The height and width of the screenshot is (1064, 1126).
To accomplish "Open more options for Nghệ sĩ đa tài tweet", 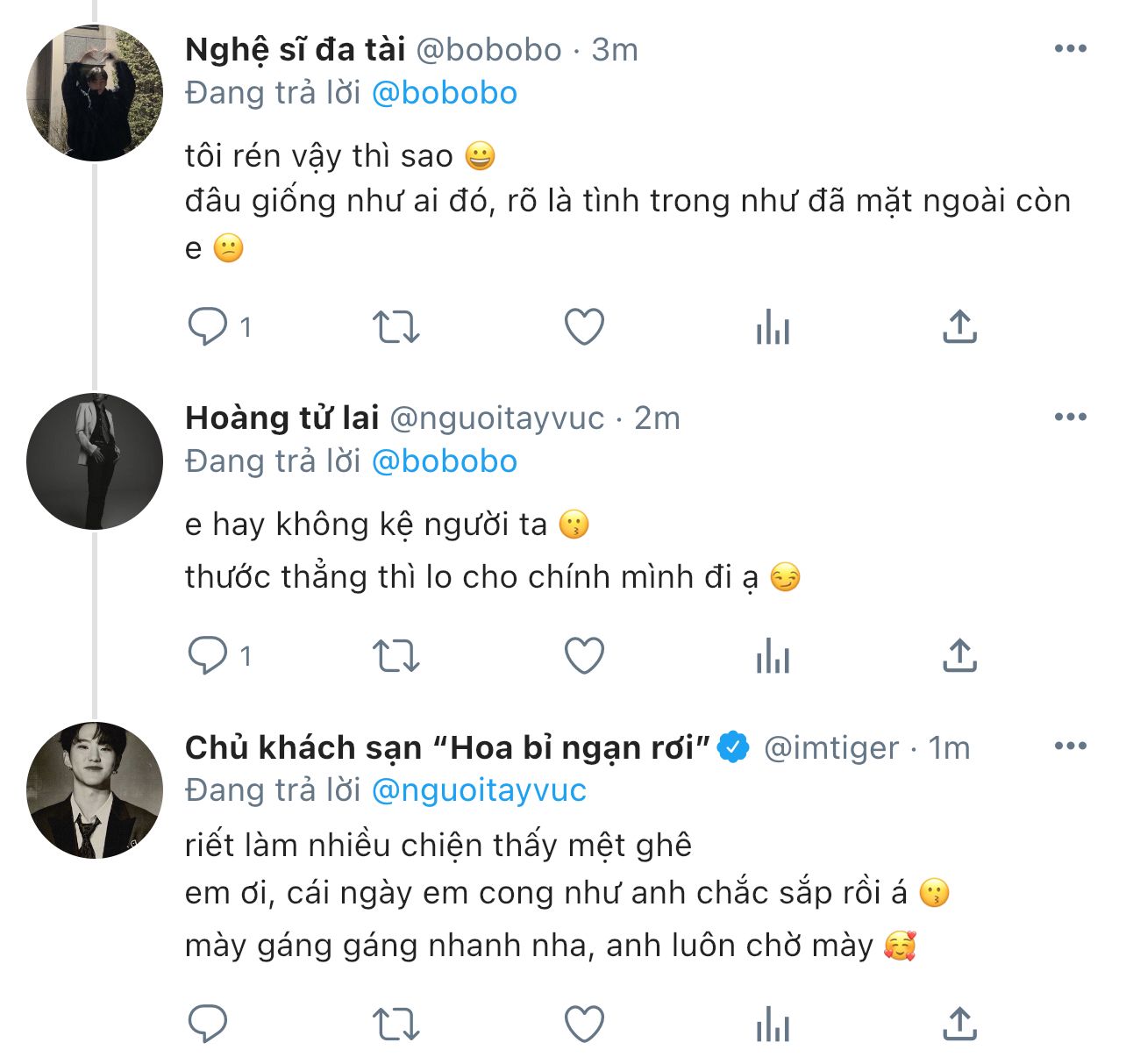I will pyautogui.click(x=1071, y=49).
